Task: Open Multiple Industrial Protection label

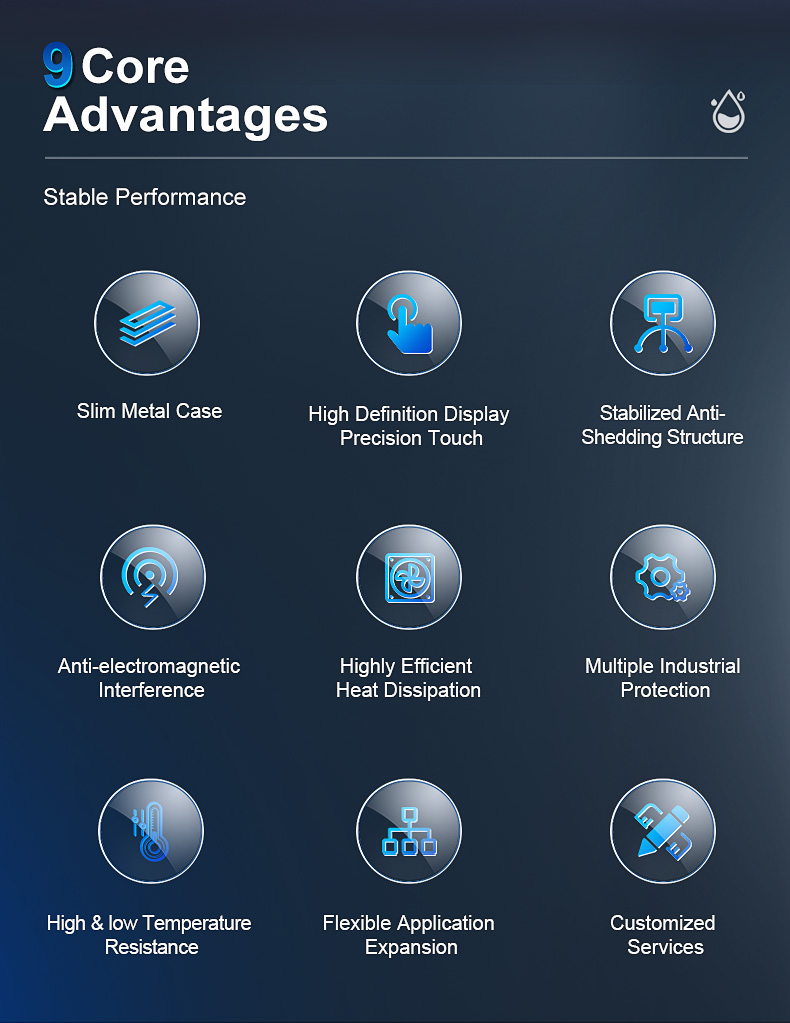Action: tap(663, 678)
